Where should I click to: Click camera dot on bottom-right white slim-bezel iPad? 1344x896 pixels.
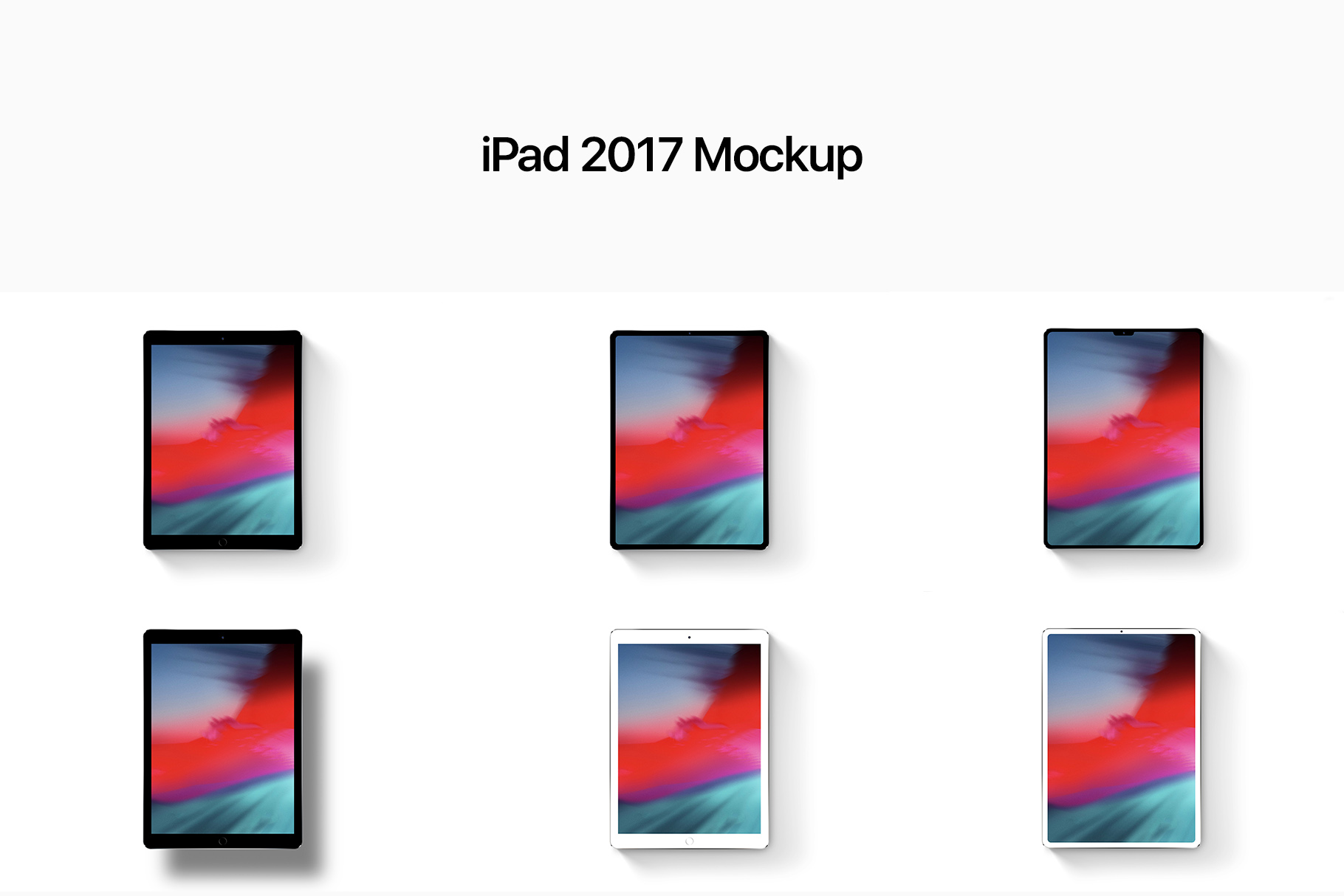click(x=1121, y=632)
